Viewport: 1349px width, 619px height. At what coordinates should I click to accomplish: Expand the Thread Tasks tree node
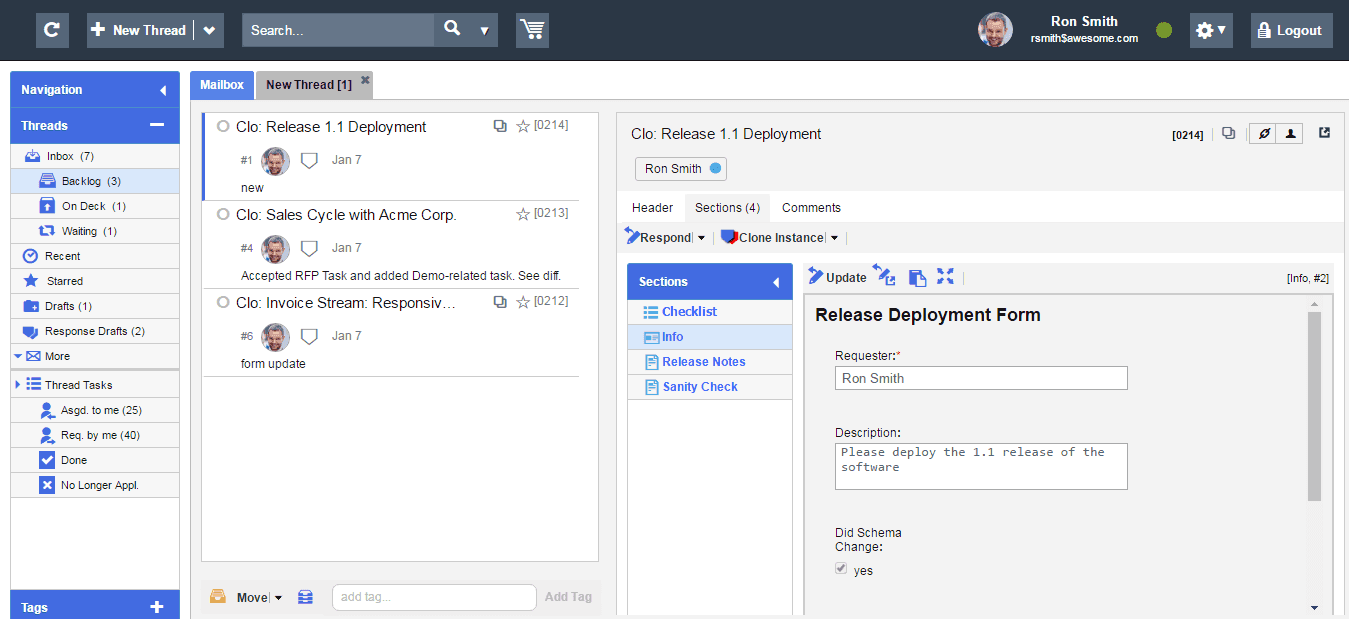[x=17, y=385]
